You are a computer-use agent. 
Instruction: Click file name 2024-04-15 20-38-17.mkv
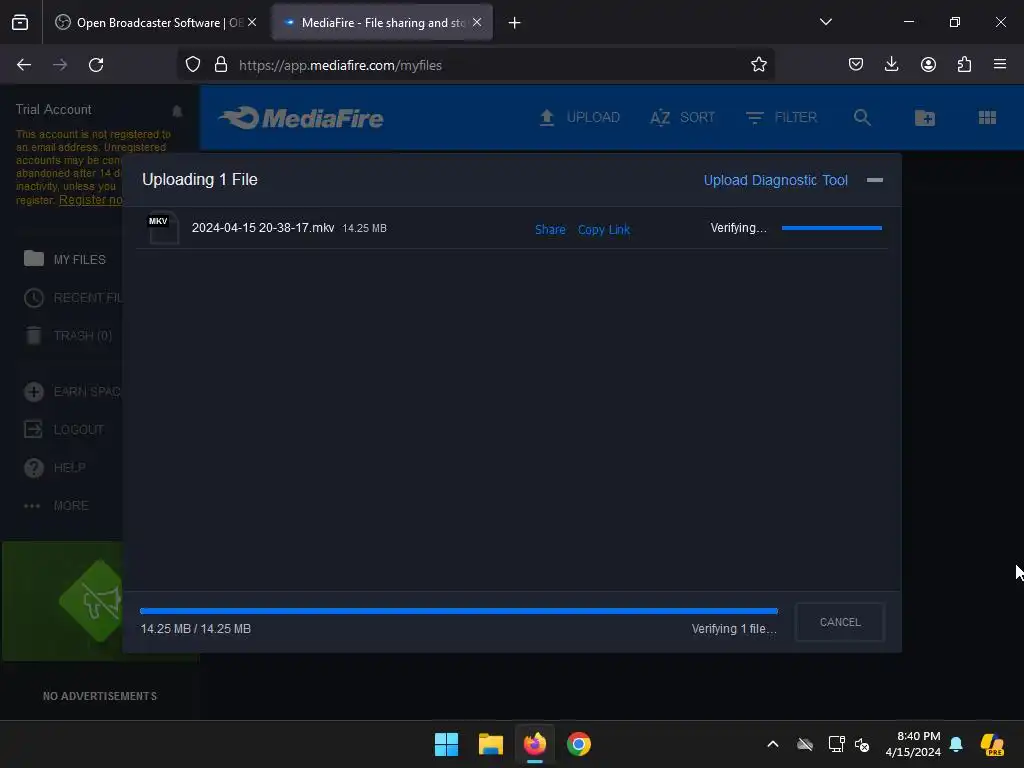[x=263, y=228]
